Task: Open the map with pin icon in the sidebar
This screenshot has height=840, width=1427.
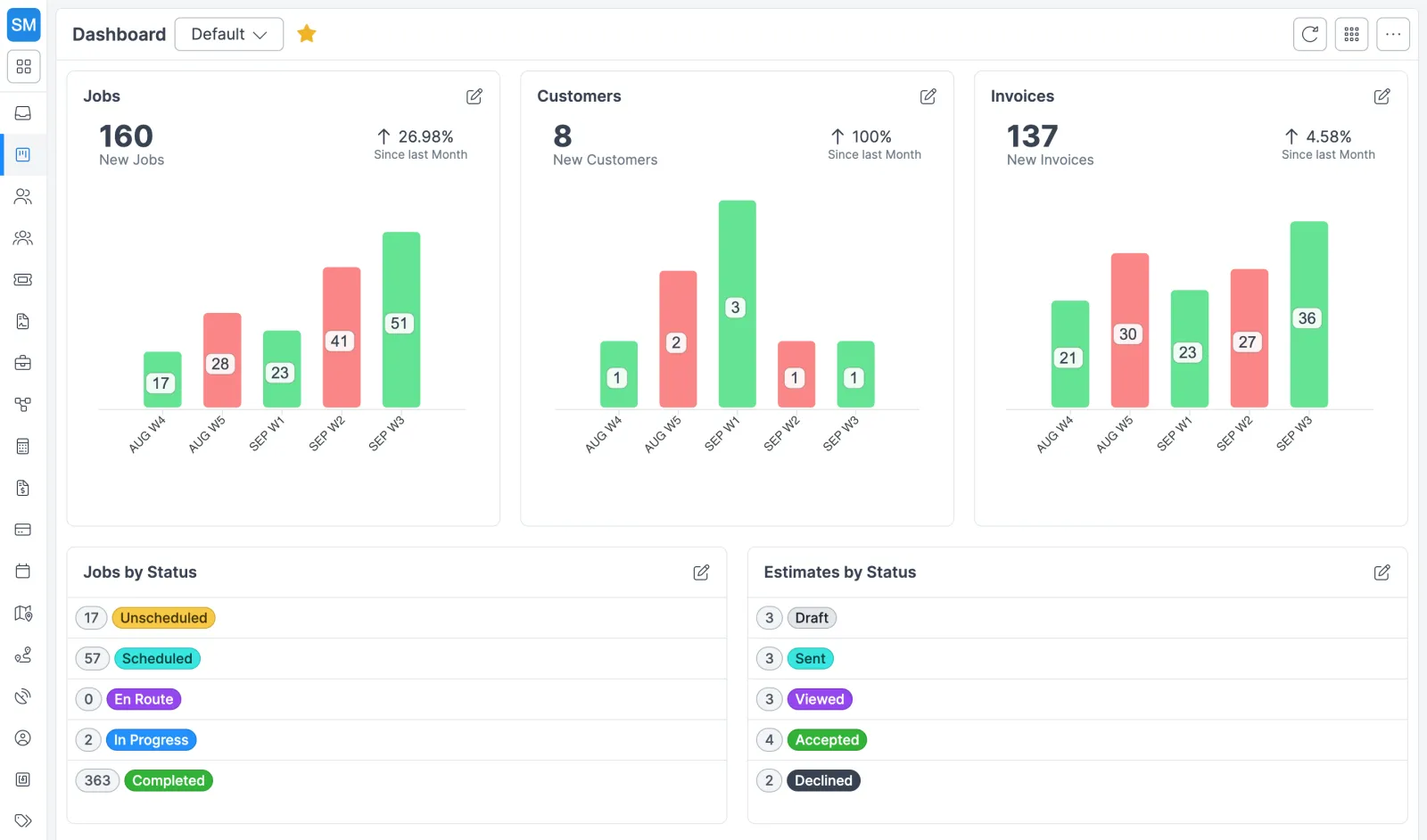Action: pos(23,614)
